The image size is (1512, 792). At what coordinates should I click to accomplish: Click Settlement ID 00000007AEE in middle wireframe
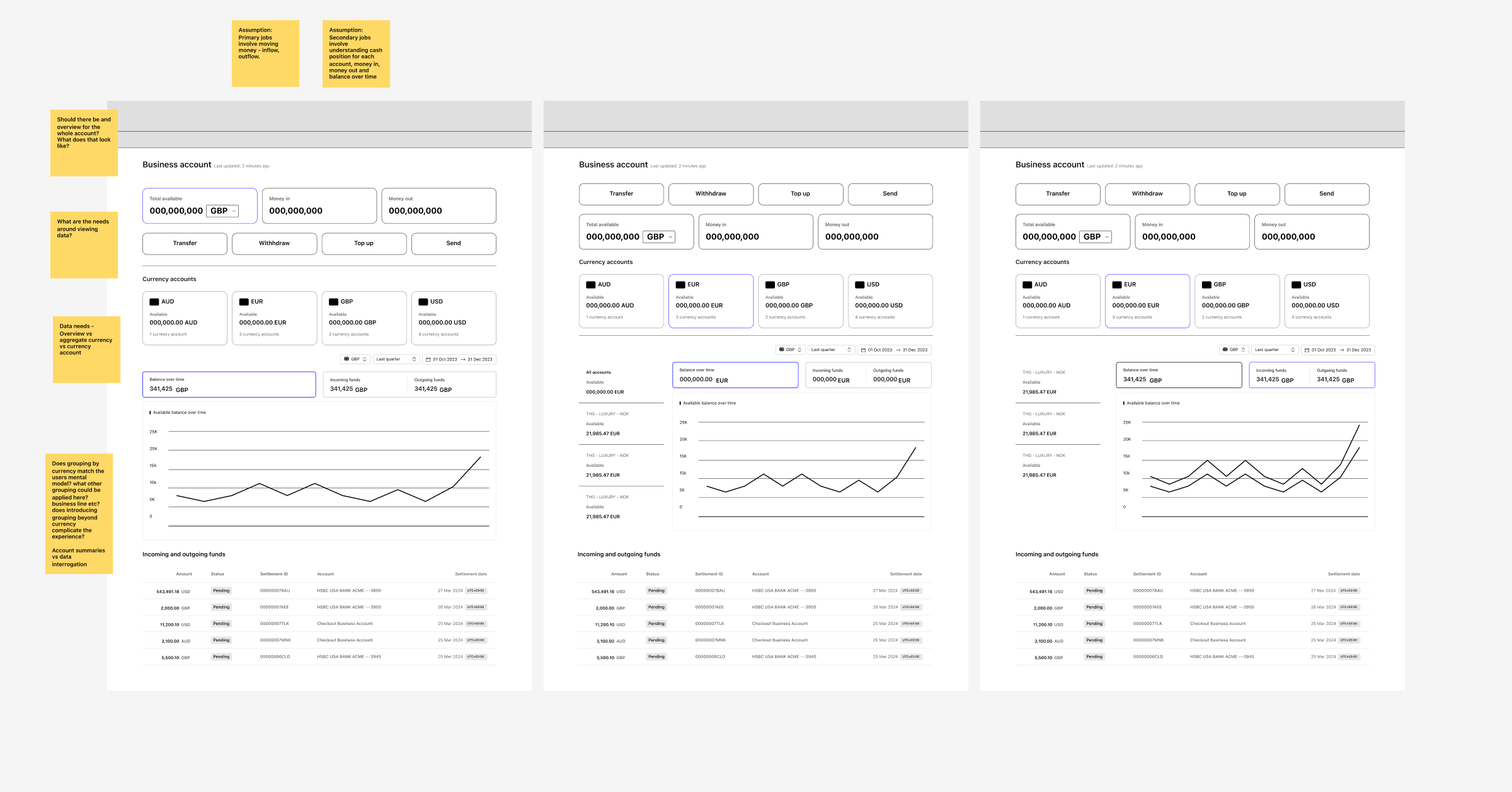point(709,607)
